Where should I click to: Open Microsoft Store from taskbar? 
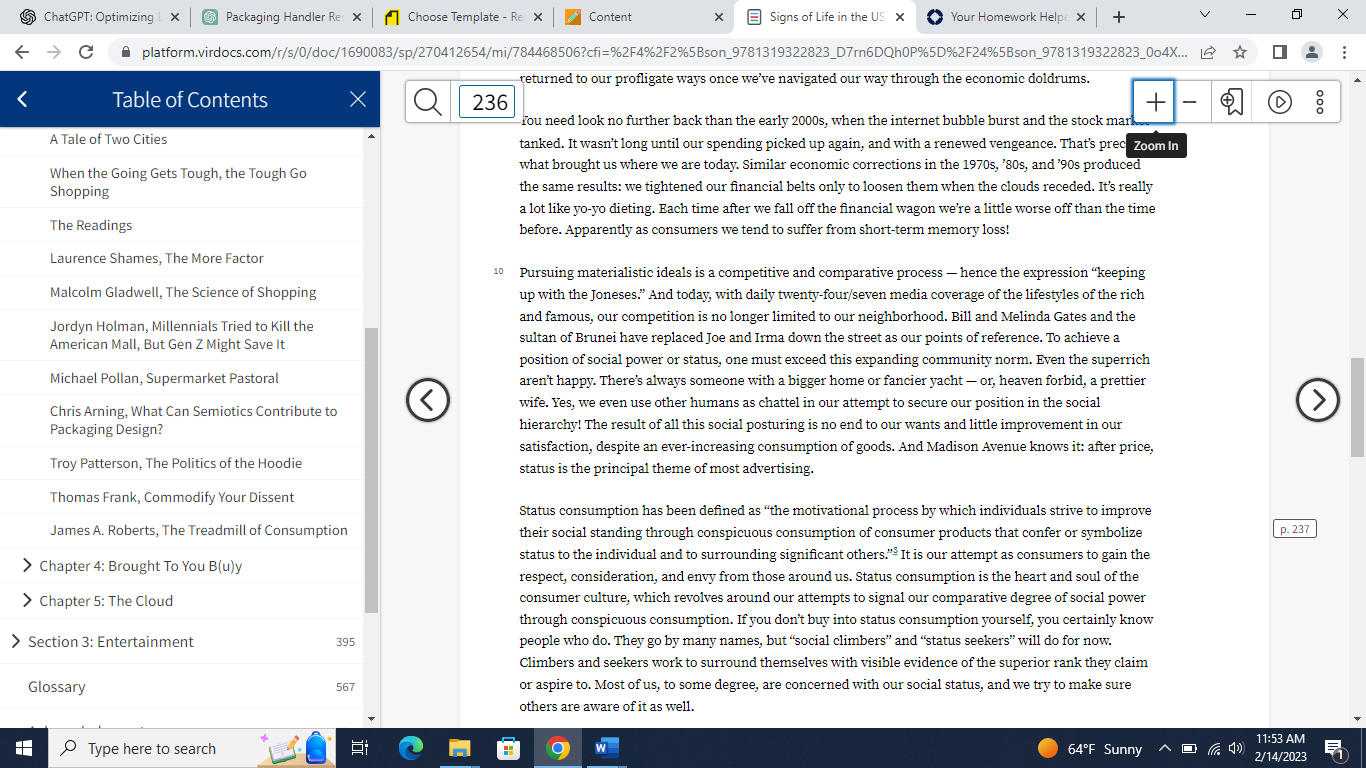point(509,748)
